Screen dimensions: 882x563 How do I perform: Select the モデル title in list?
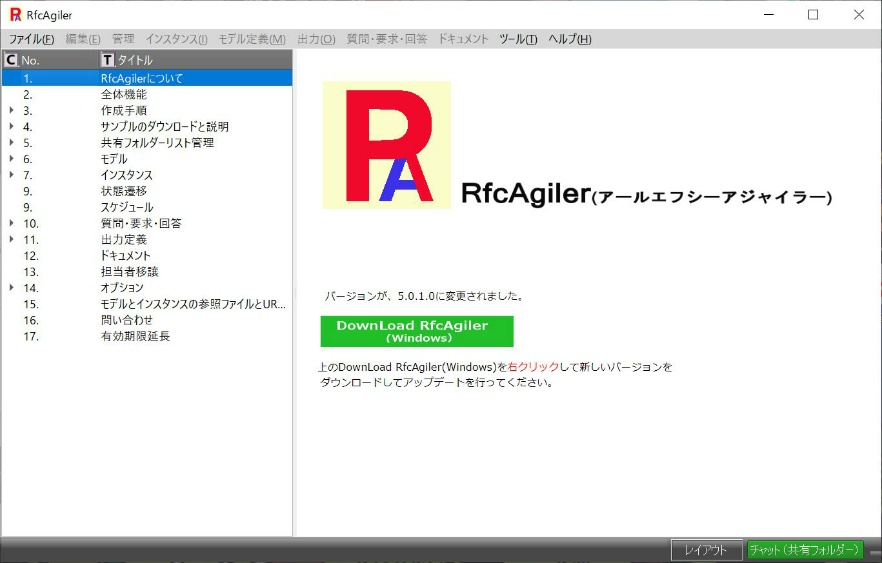(114, 159)
